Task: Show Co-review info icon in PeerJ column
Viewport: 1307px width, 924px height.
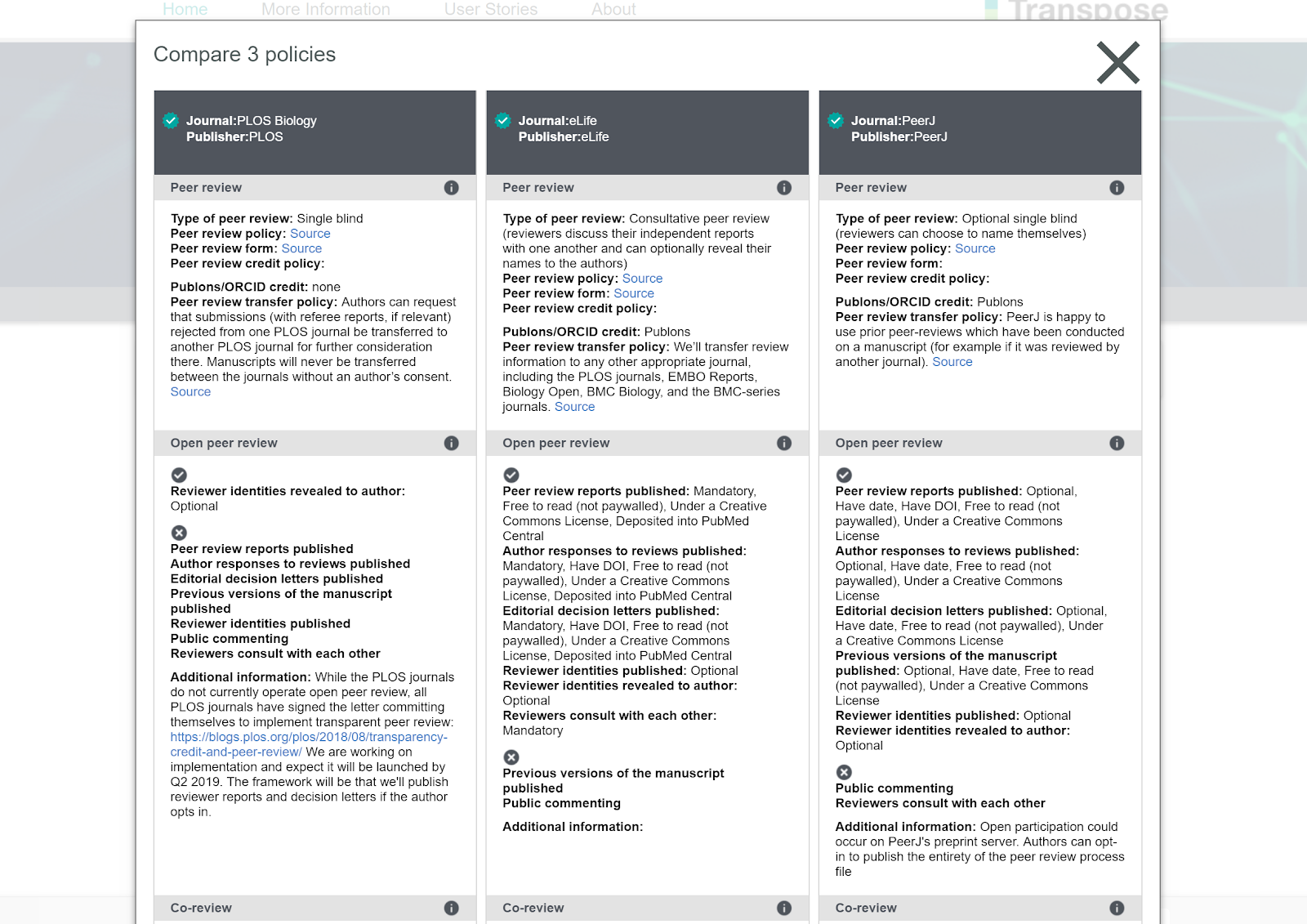Action: coord(1117,908)
